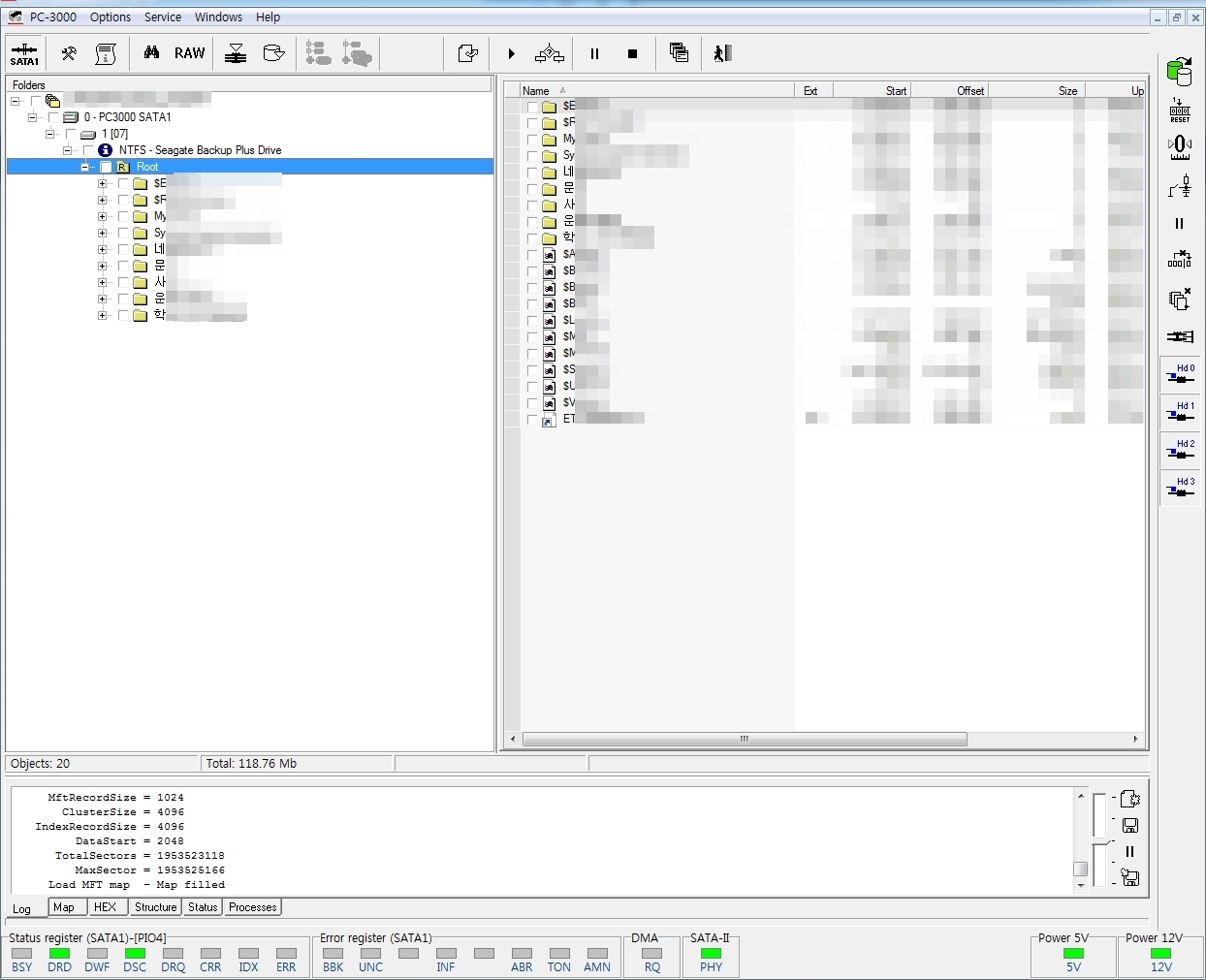Screen dimensions: 1206x980
Task: Open the SATA1 port utility icon
Action: [x=24, y=53]
